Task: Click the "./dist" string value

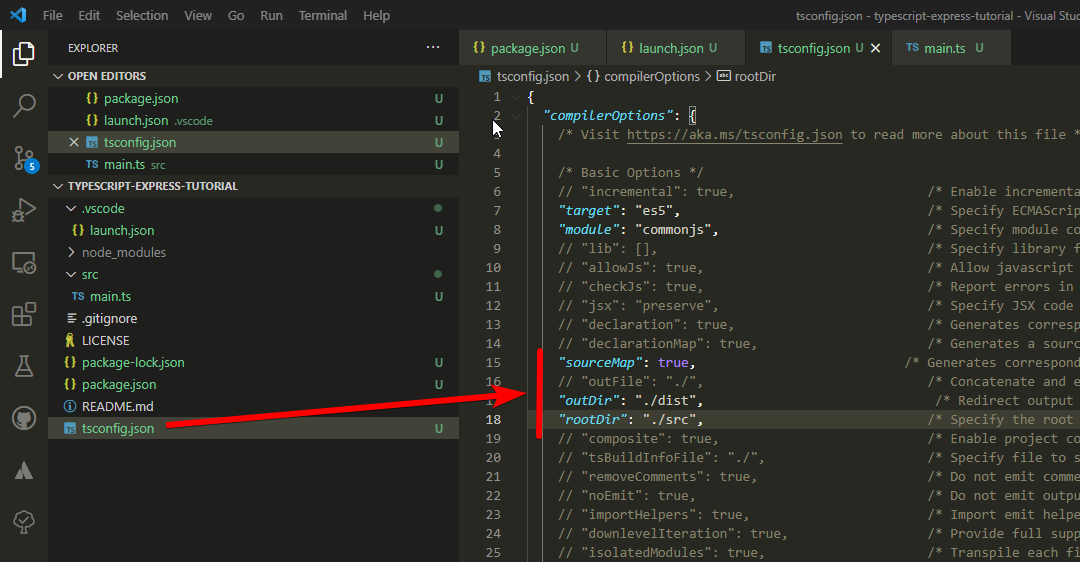Action: point(665,401)
